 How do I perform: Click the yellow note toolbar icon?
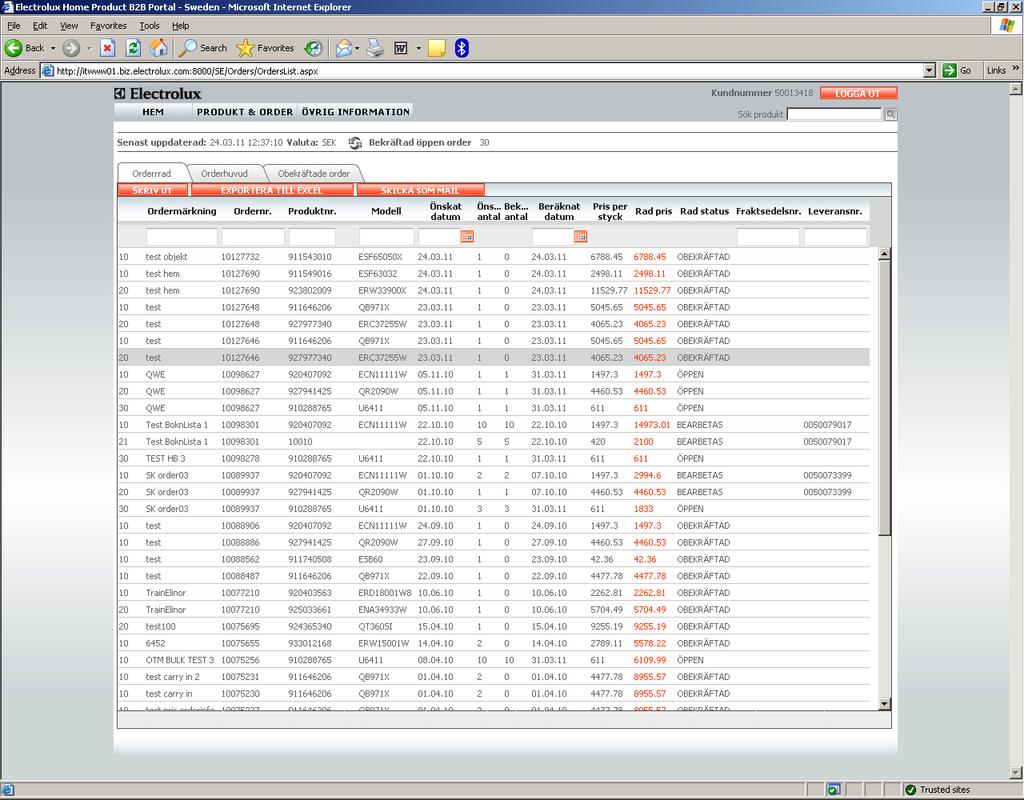point(437,48)
